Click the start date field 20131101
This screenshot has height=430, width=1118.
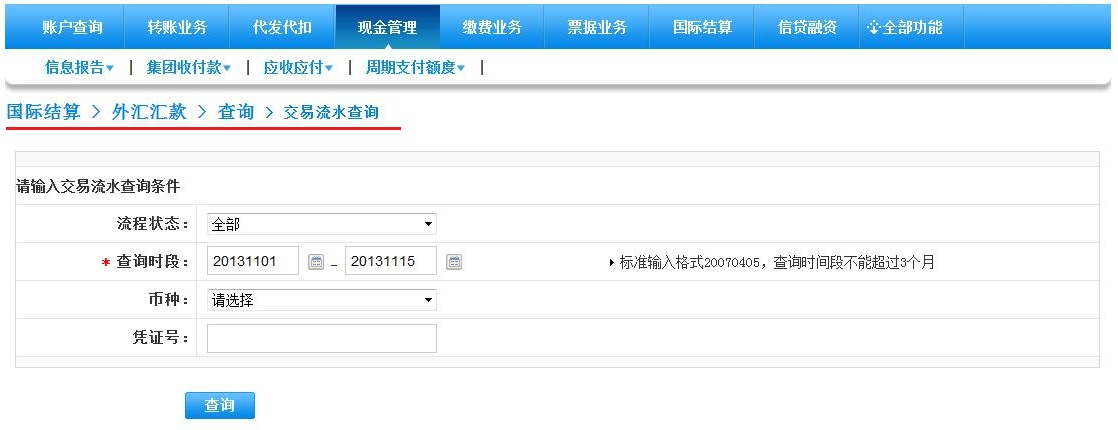(253, 262)
